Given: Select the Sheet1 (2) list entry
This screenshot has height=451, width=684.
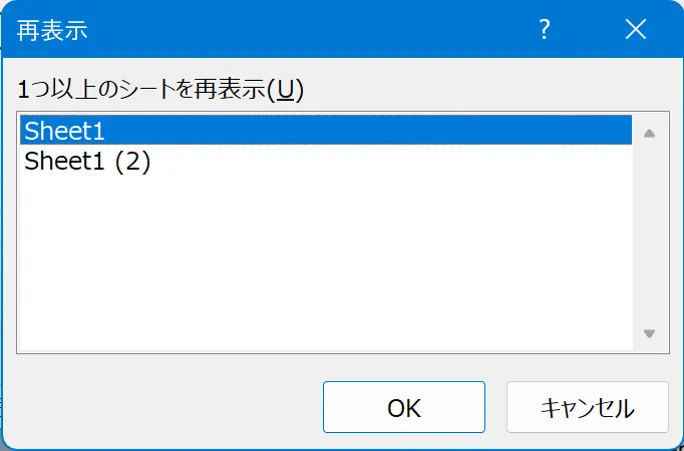Looking at the screenshot, I should [x=87, y=160].
